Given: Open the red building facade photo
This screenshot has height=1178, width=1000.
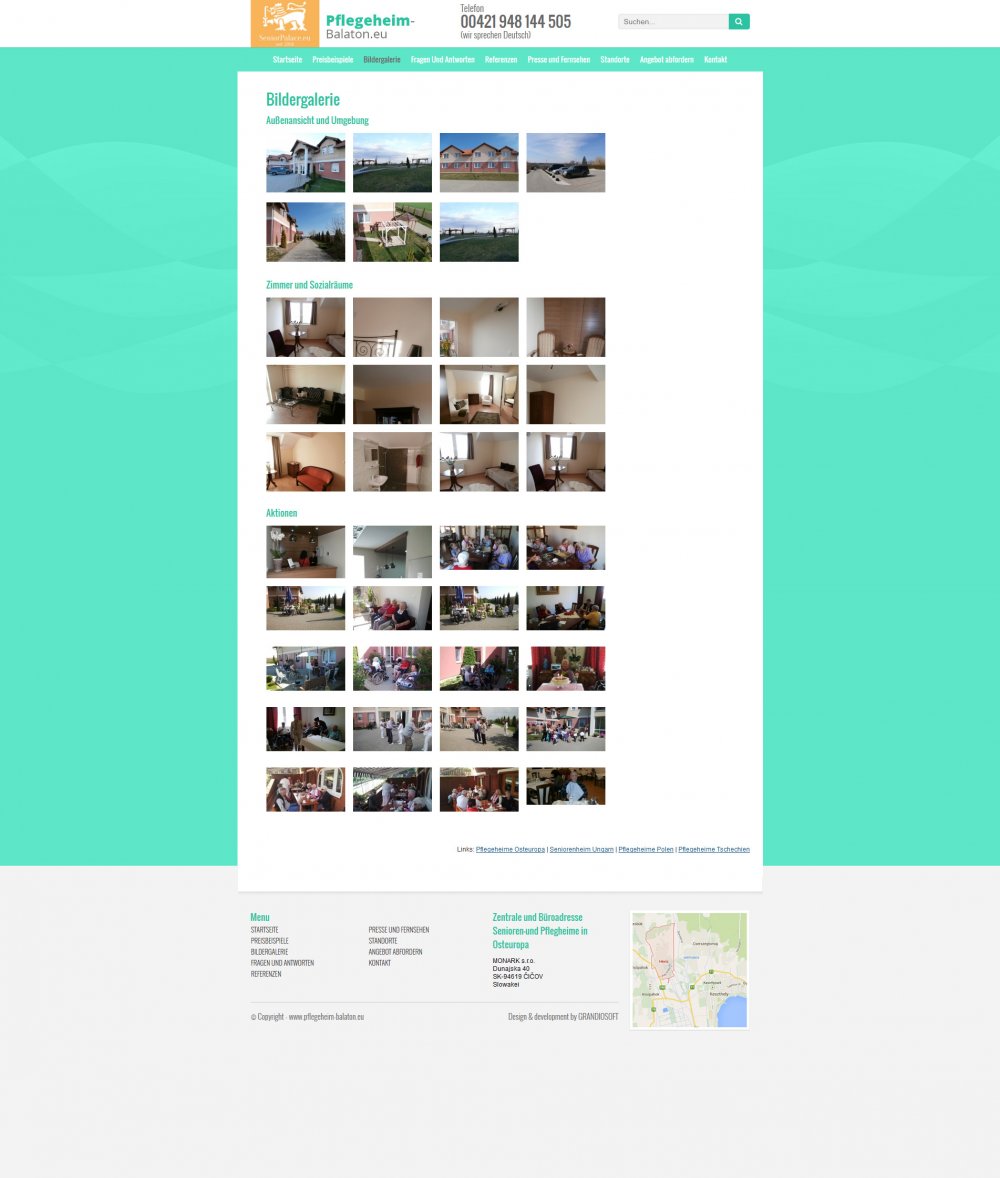Looking at the screenshot, I should [479, 163].
